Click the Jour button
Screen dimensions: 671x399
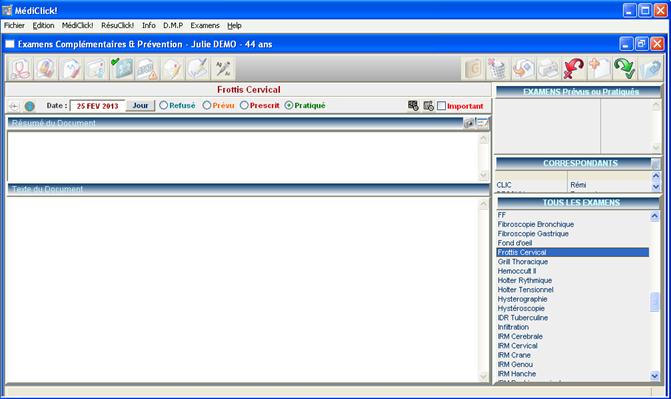tap(140, 105)
